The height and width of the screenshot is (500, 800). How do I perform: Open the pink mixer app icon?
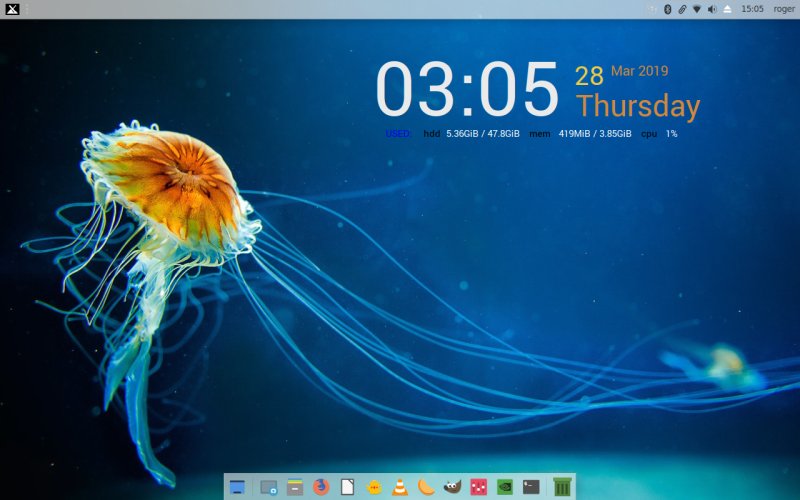click(478, 487)
